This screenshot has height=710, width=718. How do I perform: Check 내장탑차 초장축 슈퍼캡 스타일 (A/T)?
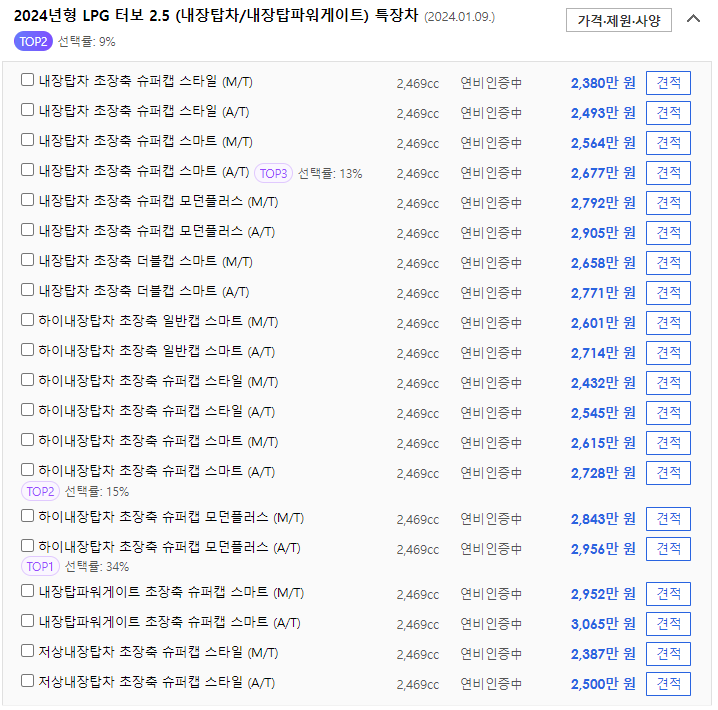(x=27, y=109)
